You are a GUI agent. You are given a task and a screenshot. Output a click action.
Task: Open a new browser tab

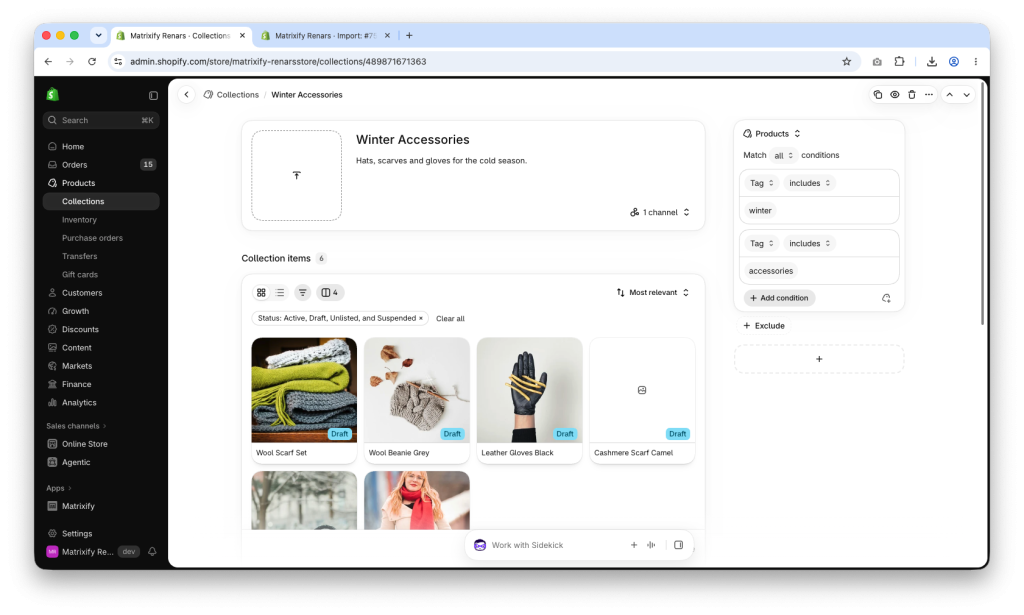click(x=409, y=36)
